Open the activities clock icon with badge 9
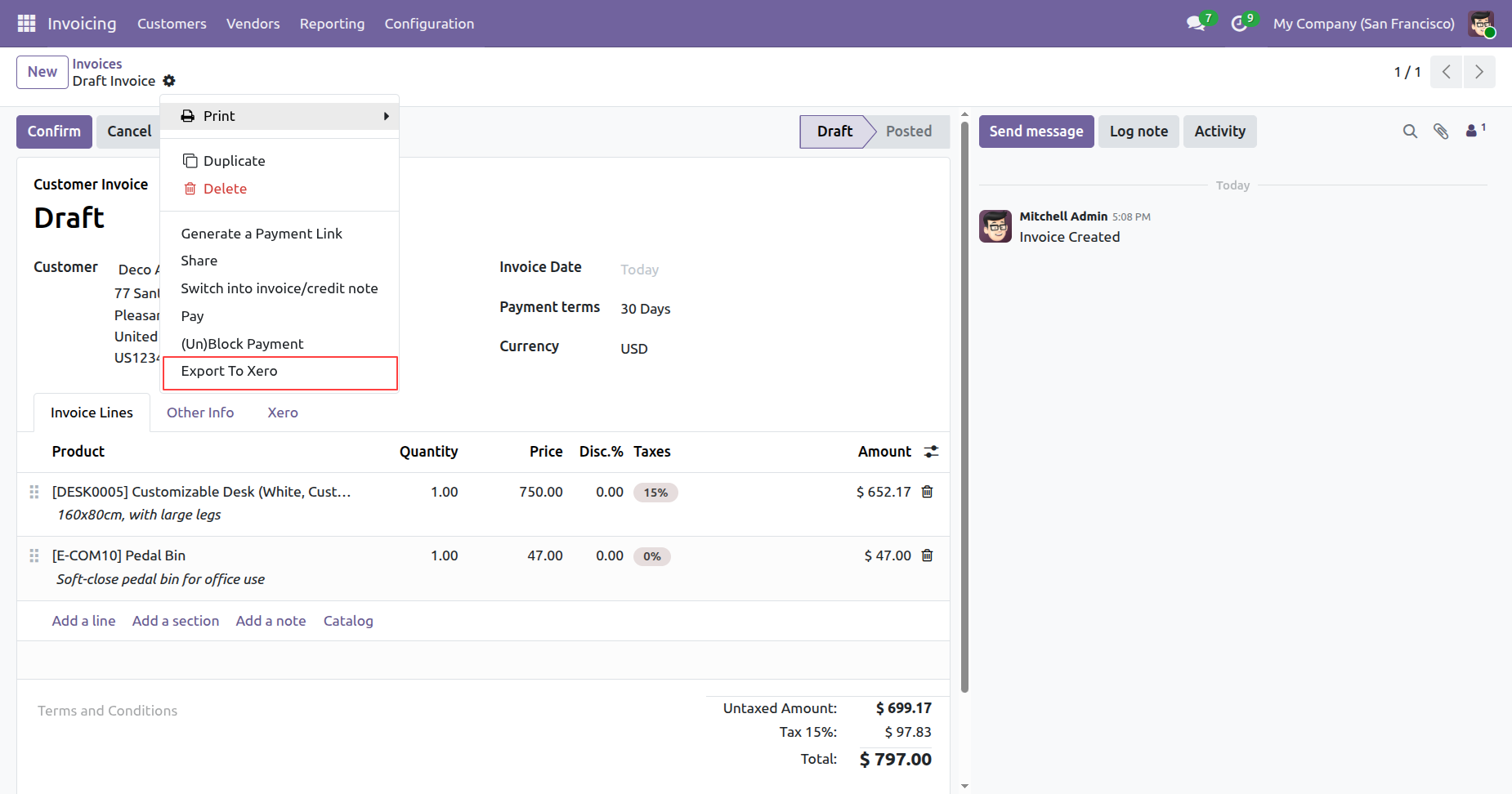This screenshot has width=1512, height=794. [x=1240, y=24]
